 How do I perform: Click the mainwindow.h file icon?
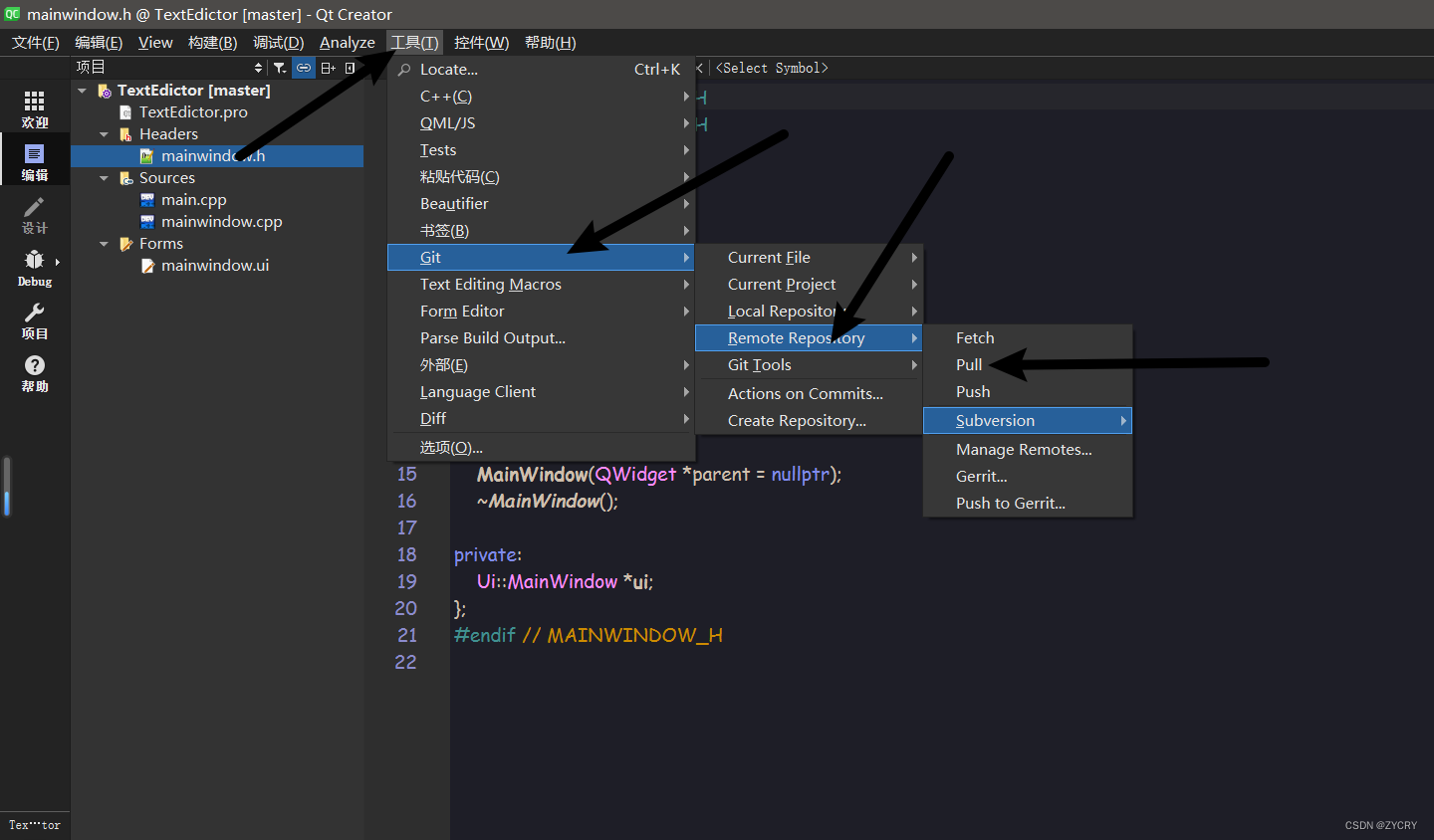tap(147, 156)
